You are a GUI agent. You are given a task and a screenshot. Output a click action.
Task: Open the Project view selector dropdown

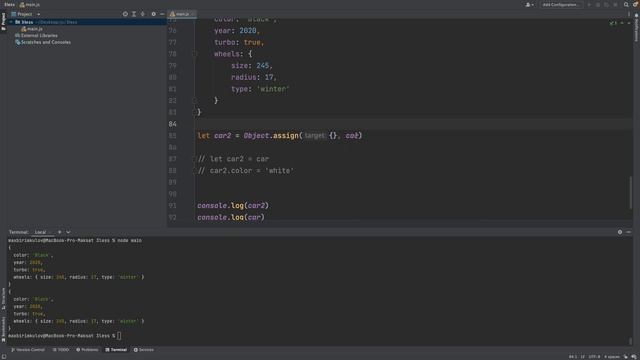click(x=26, y=14)
